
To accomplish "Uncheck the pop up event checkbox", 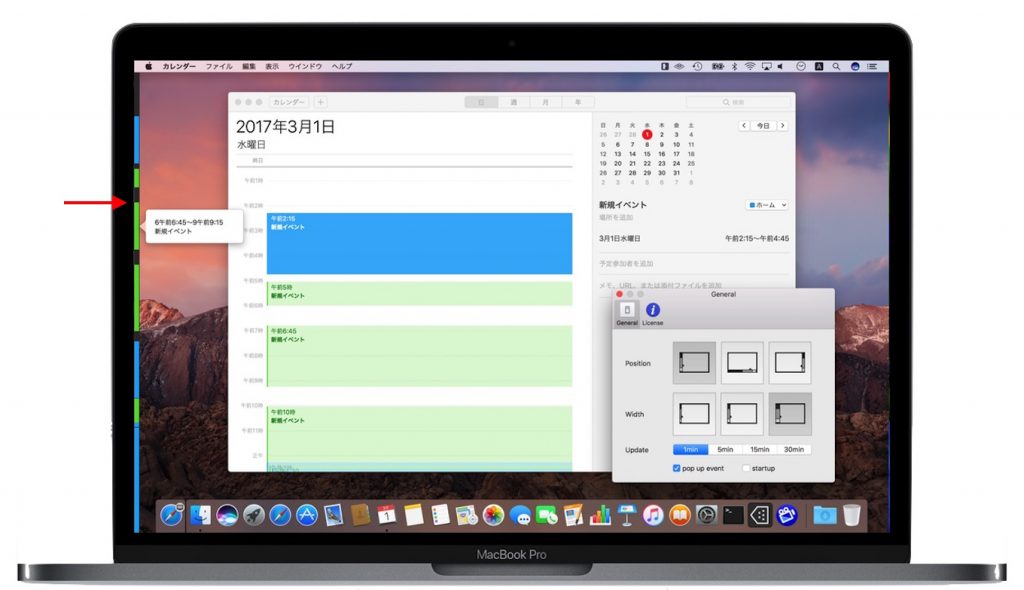I will [x=677, y=468].
